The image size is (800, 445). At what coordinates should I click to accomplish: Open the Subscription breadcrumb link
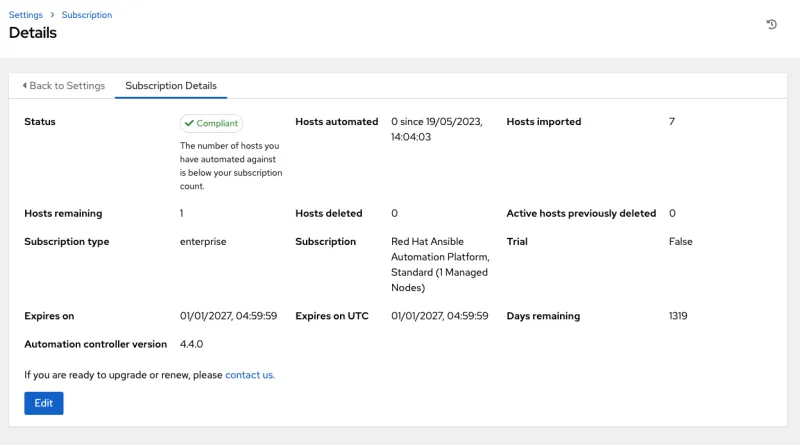point(87,15)
